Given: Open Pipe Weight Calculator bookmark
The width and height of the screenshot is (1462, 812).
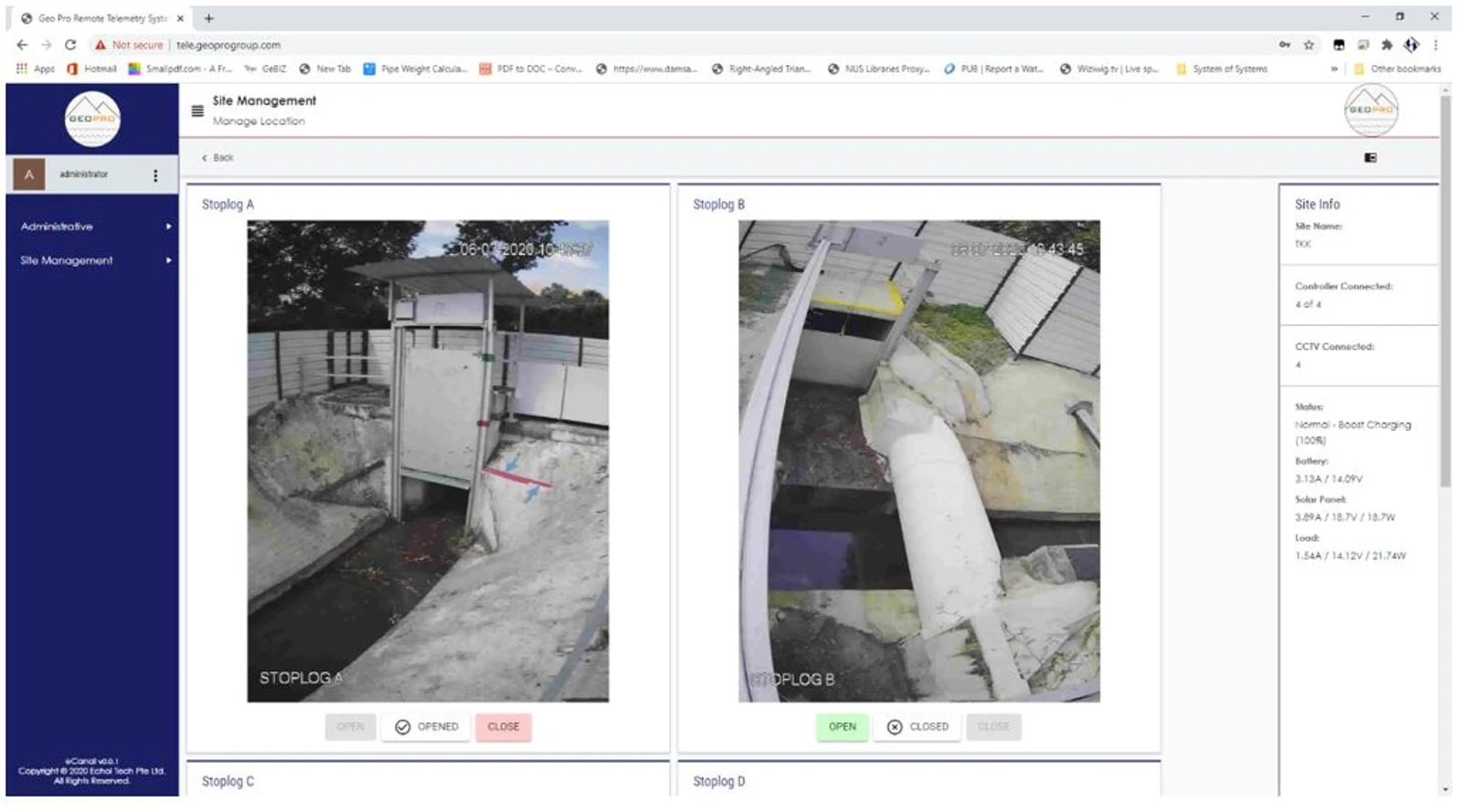Looking at the screenshot, I should (415, 69).
